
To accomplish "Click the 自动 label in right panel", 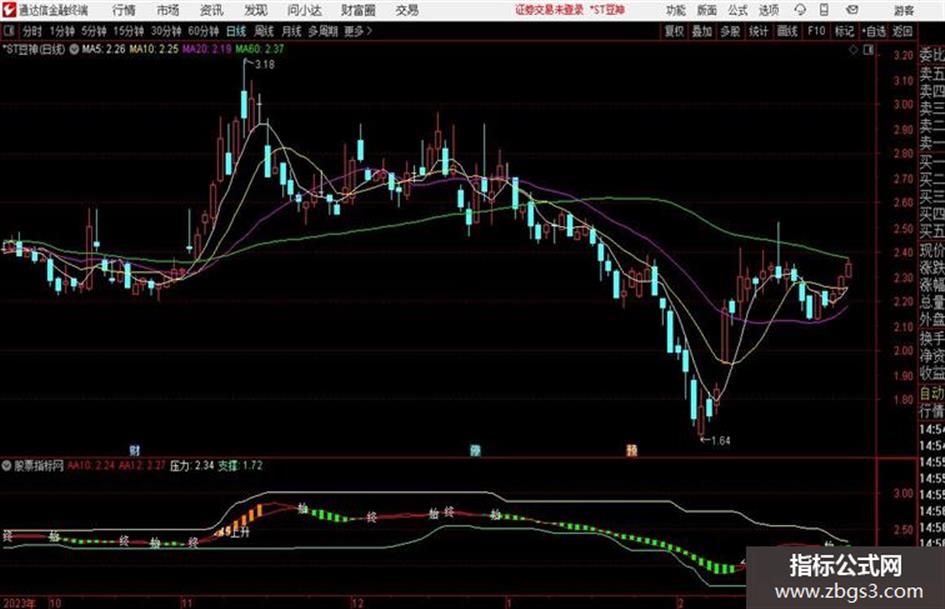I will click(932, 393).
